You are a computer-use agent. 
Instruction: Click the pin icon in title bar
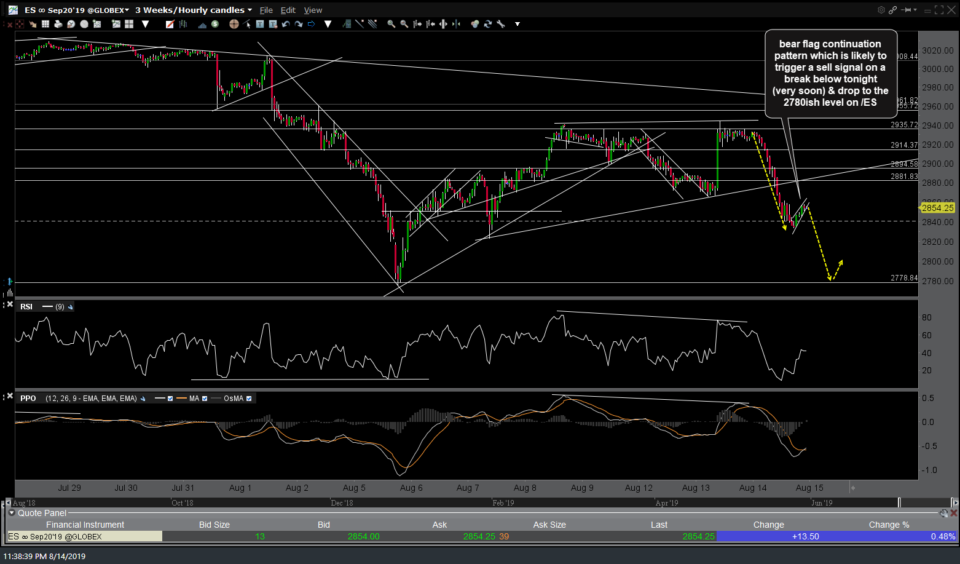coord(906,10)
